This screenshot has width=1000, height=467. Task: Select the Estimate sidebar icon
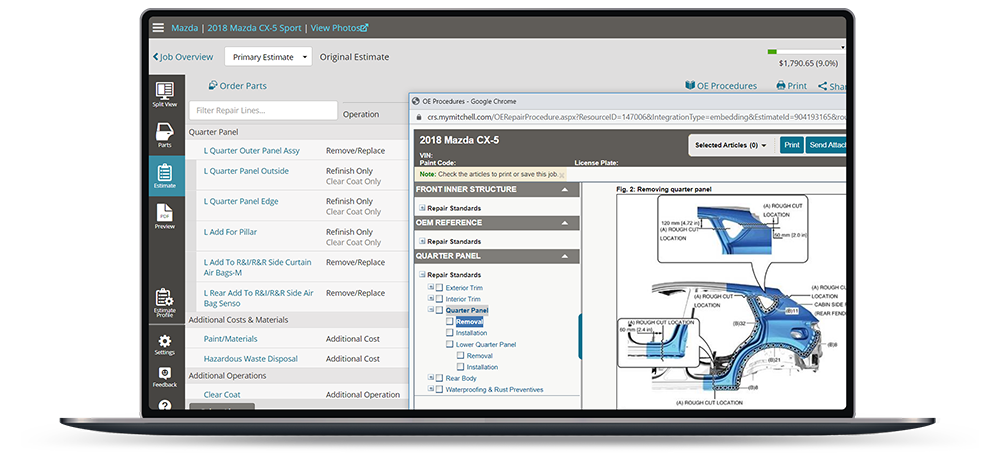point(165,176)
